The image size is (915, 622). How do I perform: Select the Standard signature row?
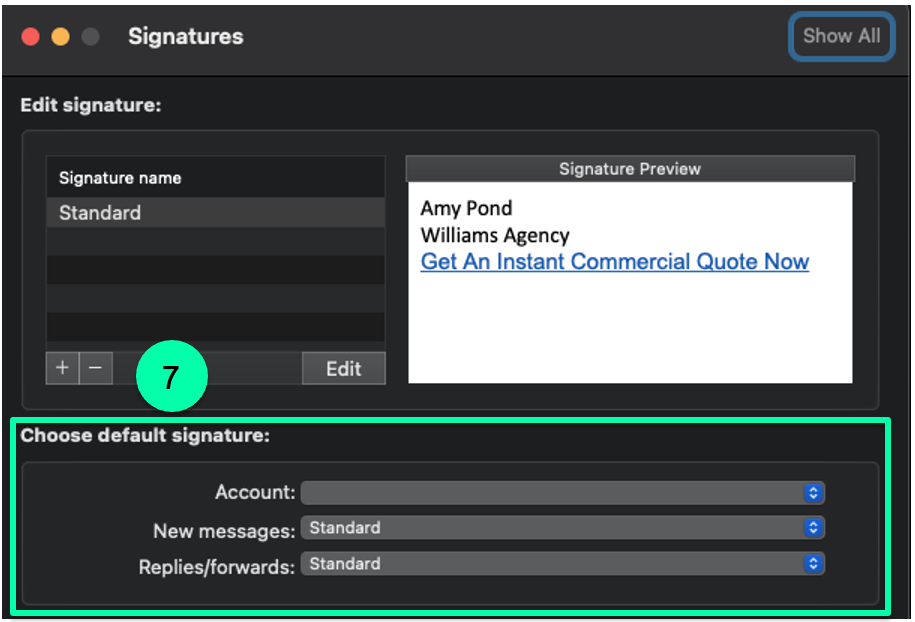215,212
